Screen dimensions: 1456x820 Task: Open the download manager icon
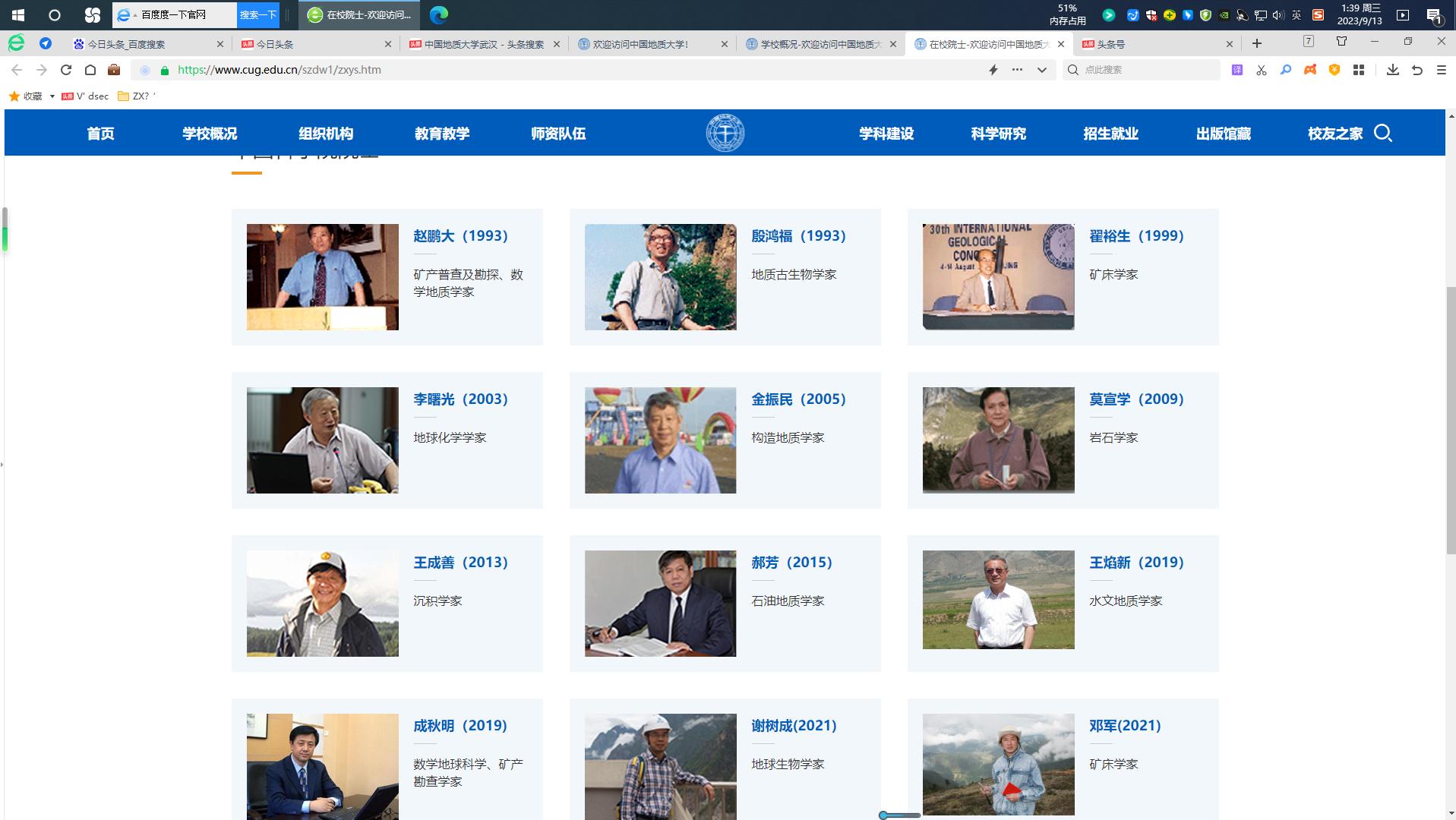[x=1394, y=70]
